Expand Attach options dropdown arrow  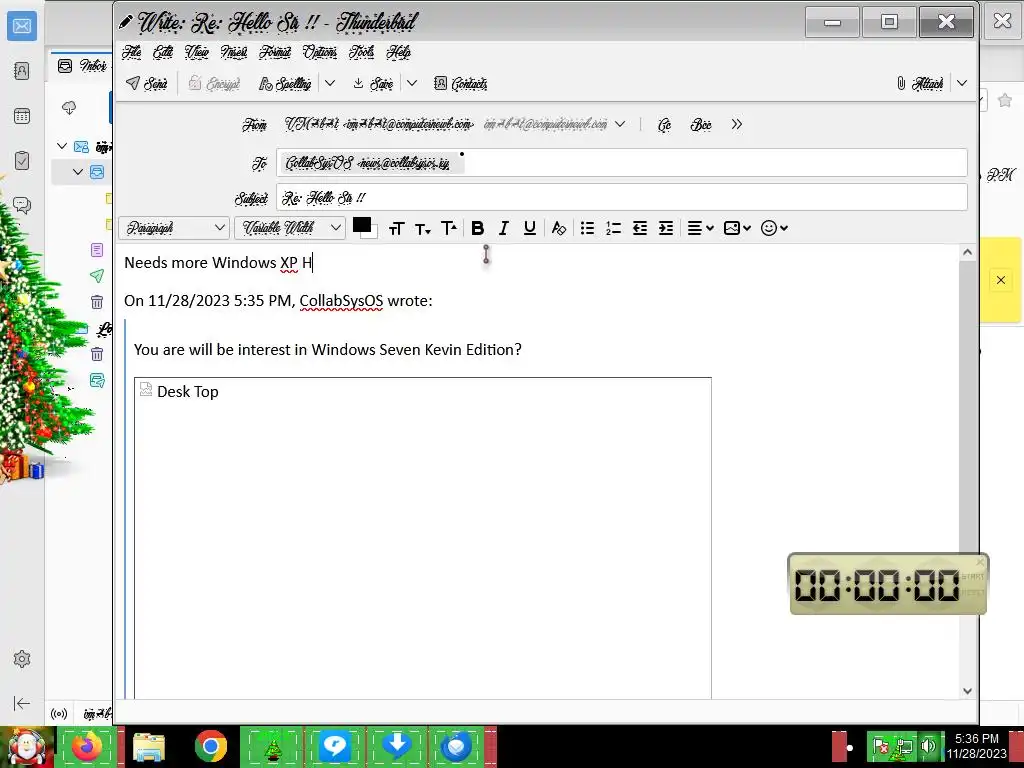962,84
